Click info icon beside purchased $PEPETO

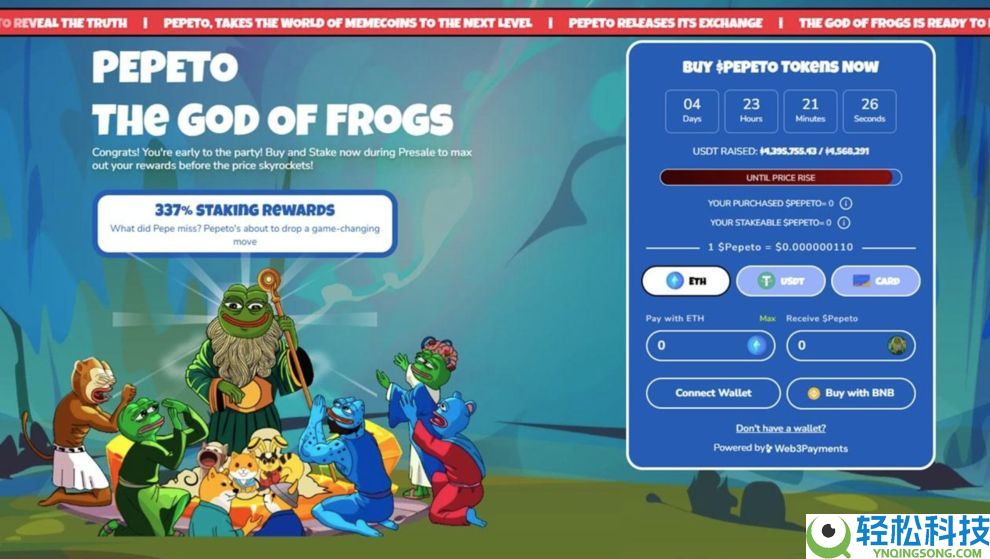[846, 203]
